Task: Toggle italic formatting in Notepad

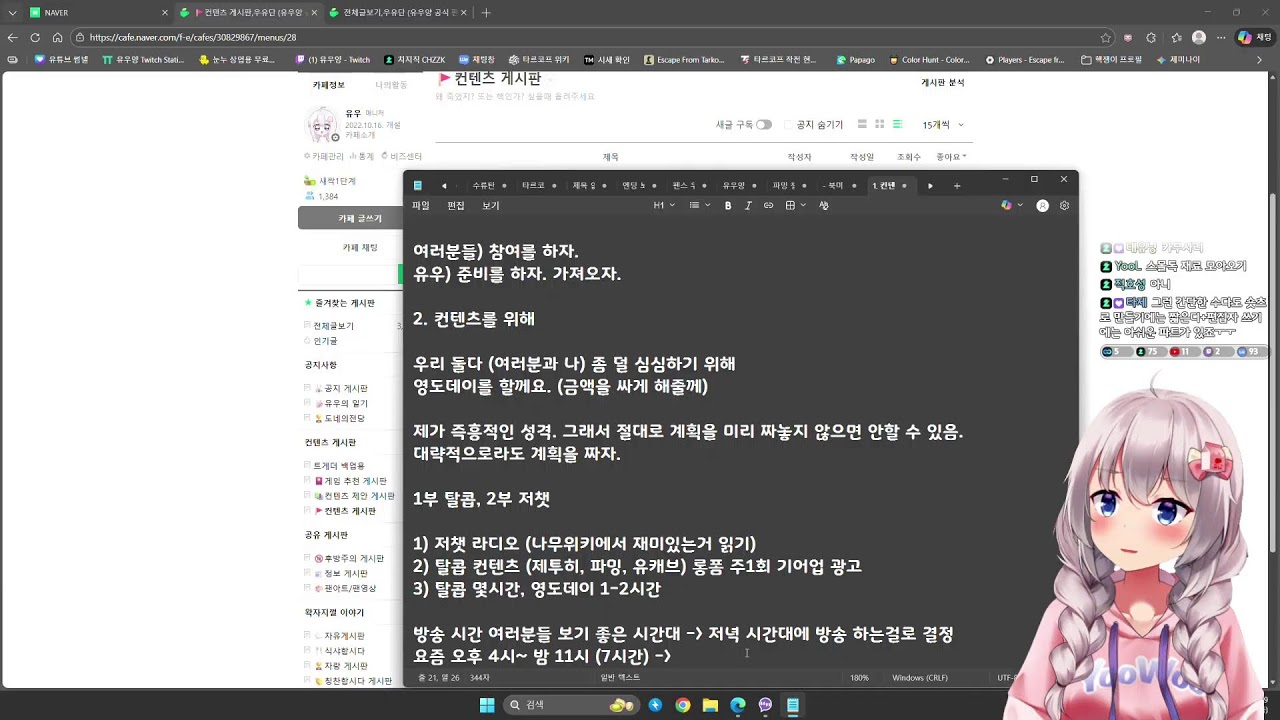Action: pyautogui.click(x=748, y=205)
